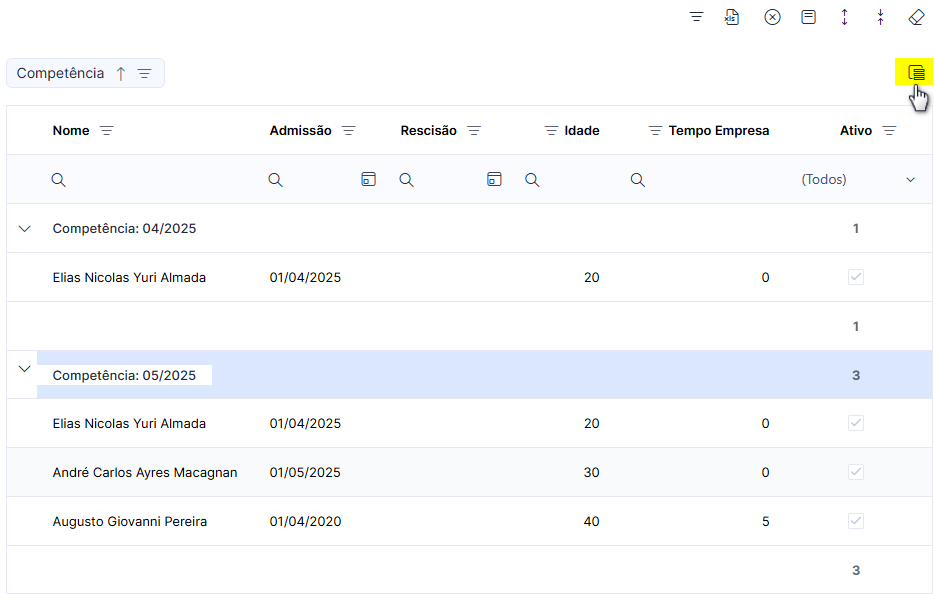
Task: Click admission date 01/04/2020
Action: click(305, 521)
